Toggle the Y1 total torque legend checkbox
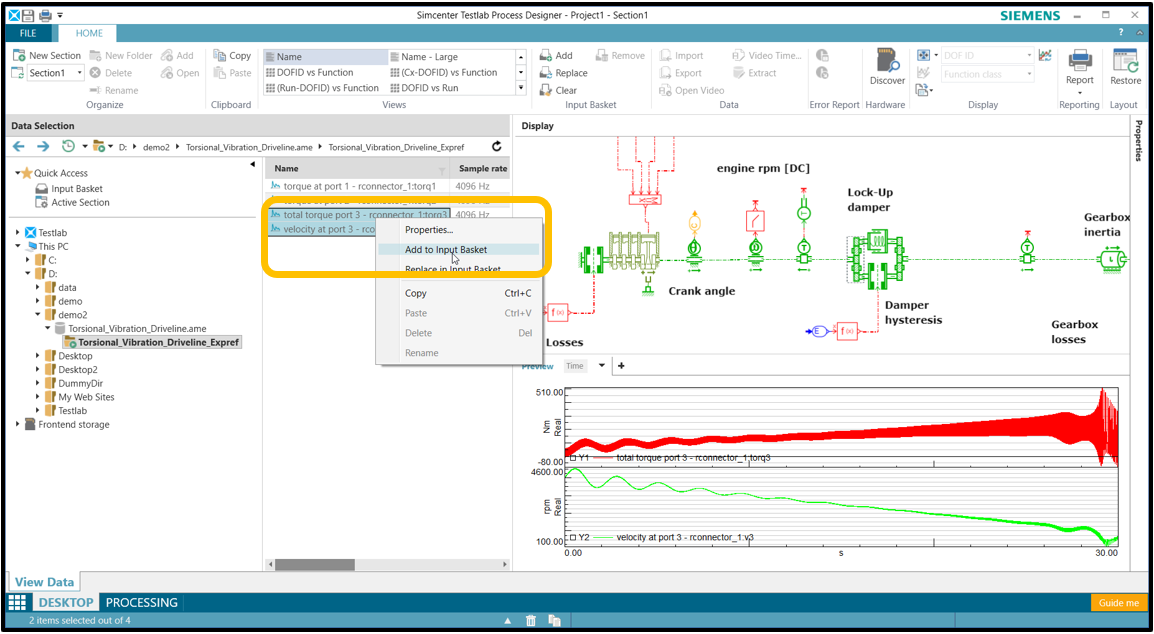The image size is (1154, 634). click(x=573, y=458)
